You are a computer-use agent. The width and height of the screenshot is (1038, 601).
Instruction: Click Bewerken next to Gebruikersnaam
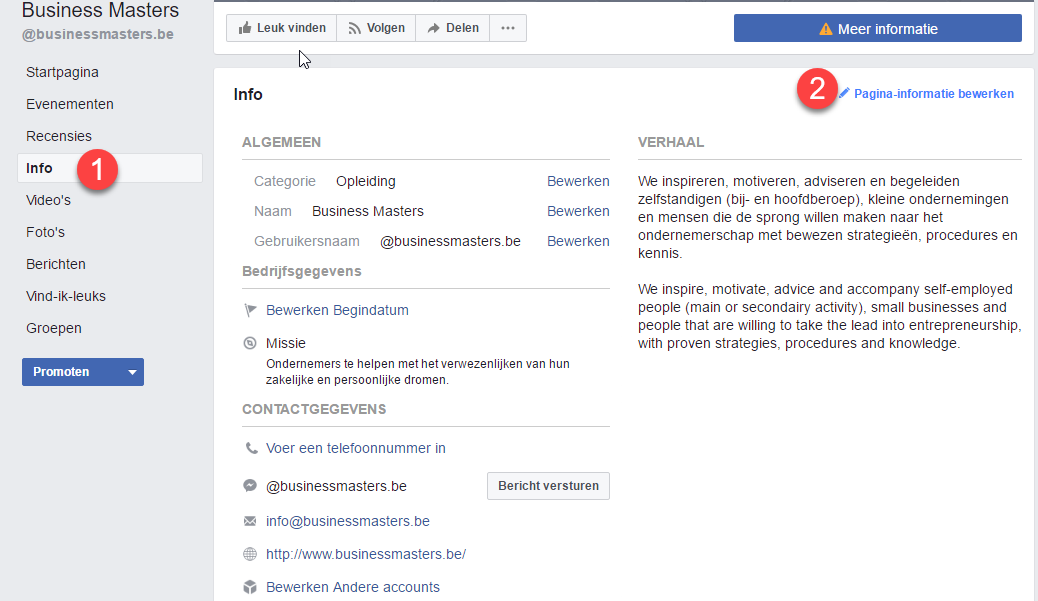pos(578,241)
